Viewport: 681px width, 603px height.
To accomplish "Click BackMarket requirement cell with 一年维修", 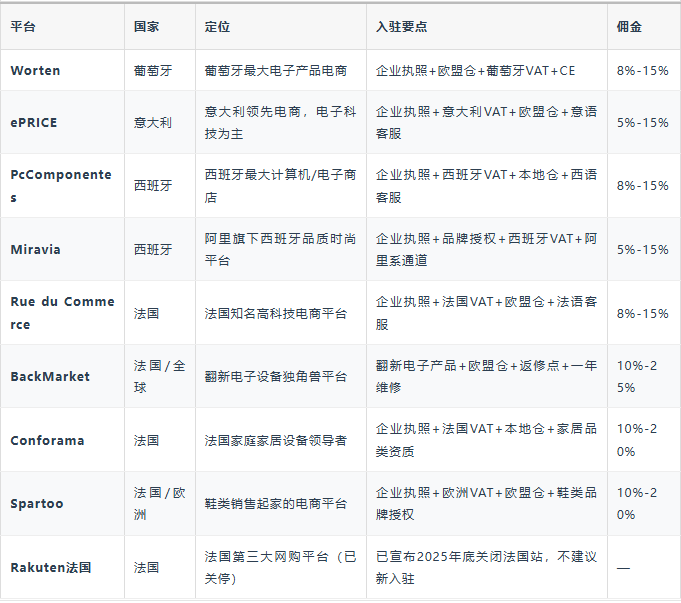I will 486,376.
